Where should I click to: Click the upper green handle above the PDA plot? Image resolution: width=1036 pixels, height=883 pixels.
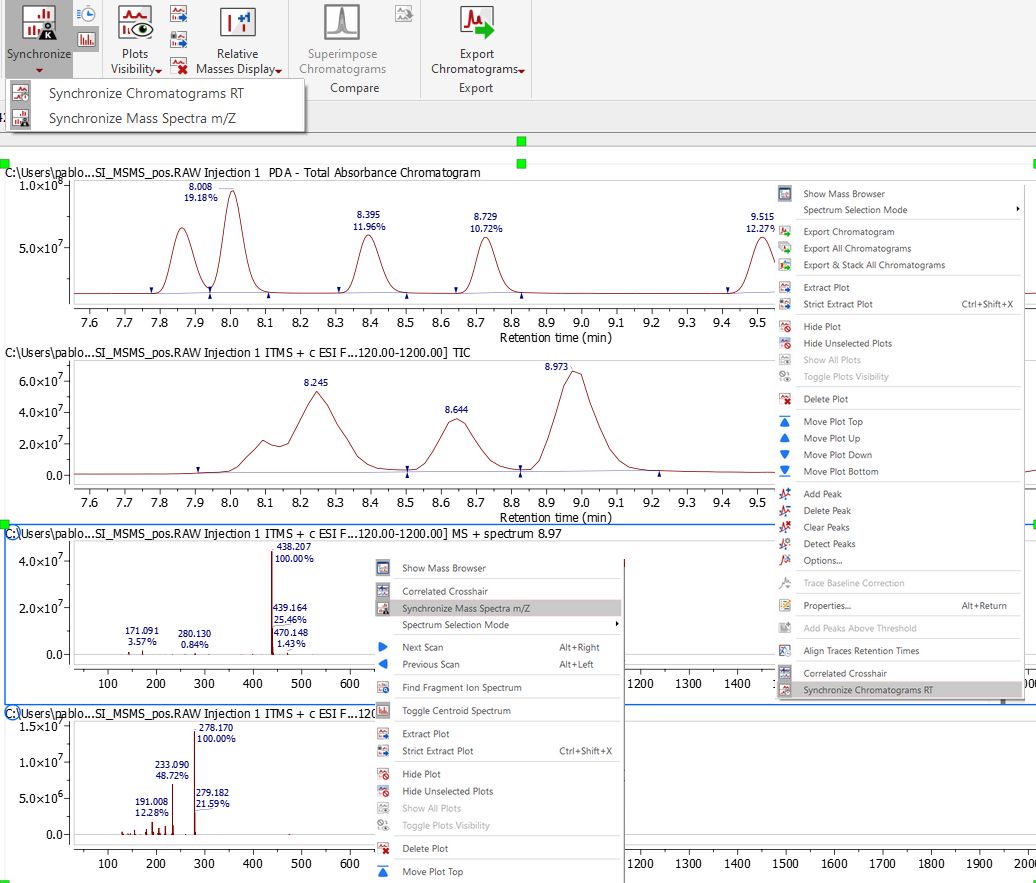521,141
